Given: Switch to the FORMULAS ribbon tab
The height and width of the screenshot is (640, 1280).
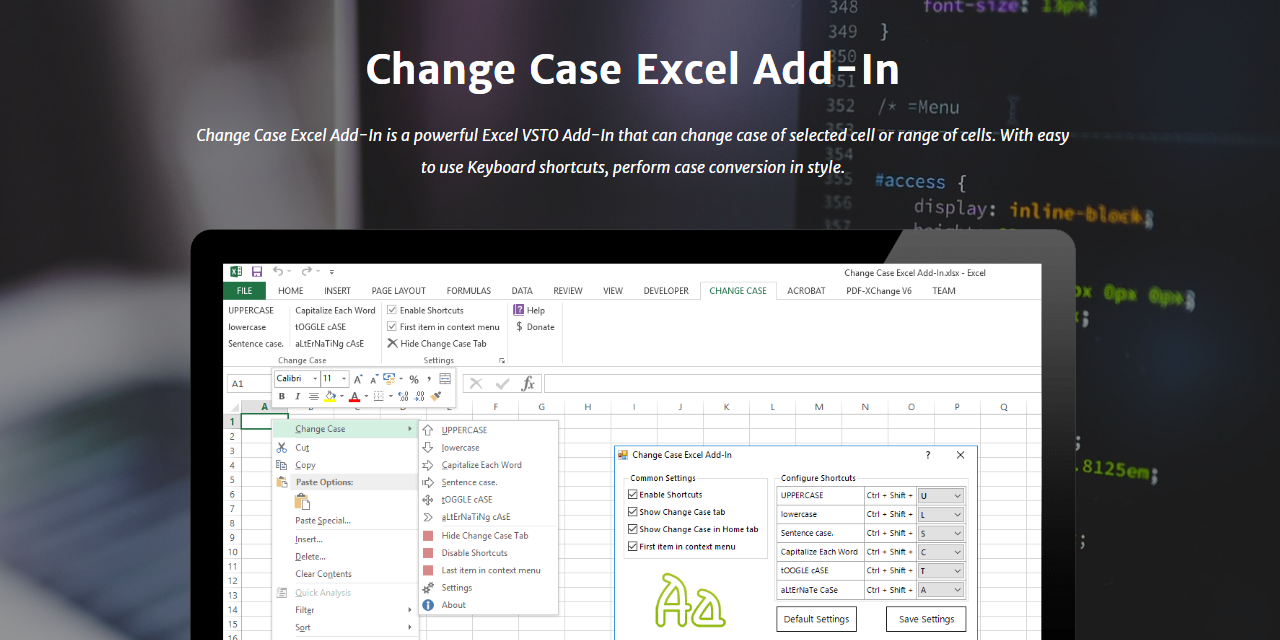Looking at the screenshot, I should [x=469, y=291].
